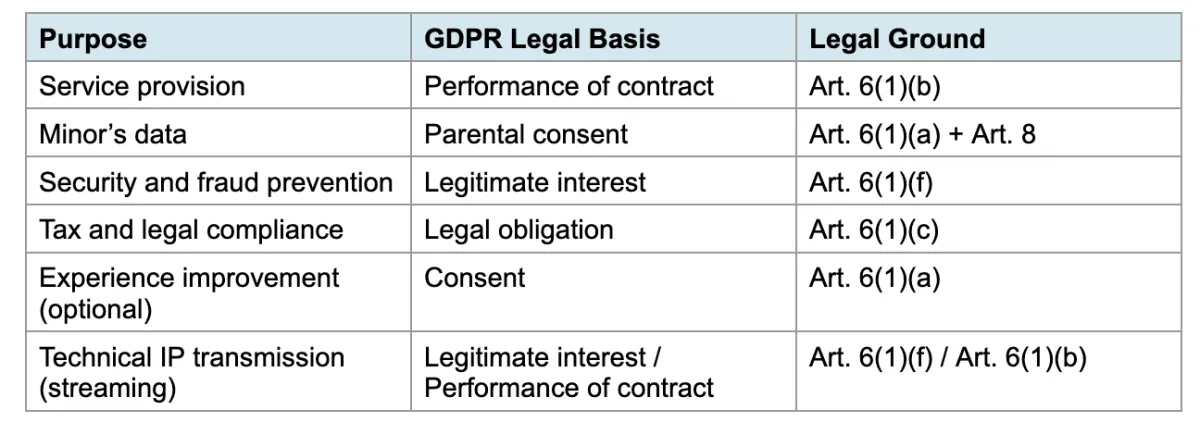
Task: Click the Legal obligation cell
Action: (603, 230)
